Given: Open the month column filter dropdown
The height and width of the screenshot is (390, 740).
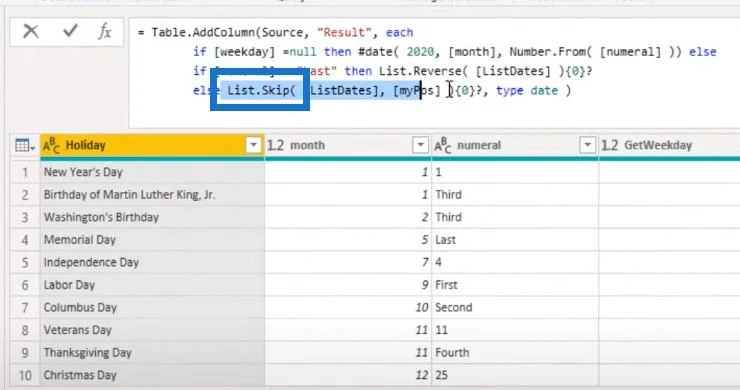Looking at the screenshot, I should point(420,145).
